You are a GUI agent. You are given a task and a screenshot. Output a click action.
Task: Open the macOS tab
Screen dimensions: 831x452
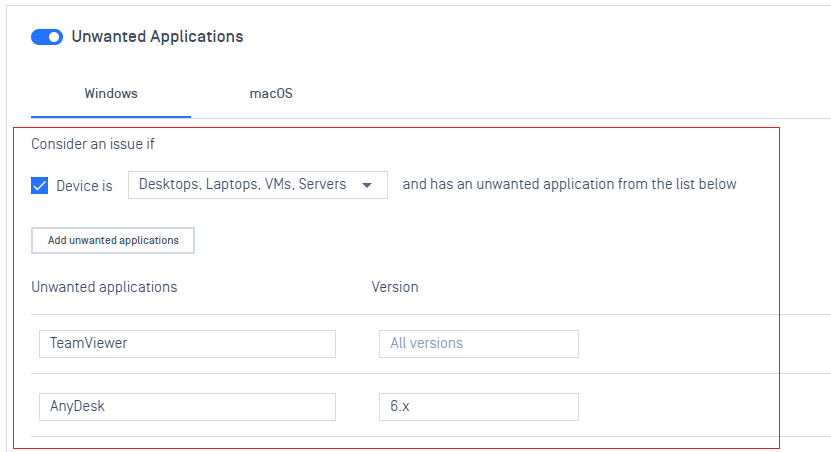click(271, 93)
